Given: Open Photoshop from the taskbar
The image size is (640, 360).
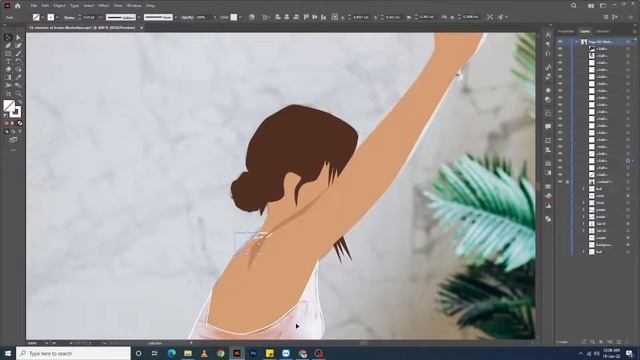Looking at the screenshot, I should click(253, 353).
